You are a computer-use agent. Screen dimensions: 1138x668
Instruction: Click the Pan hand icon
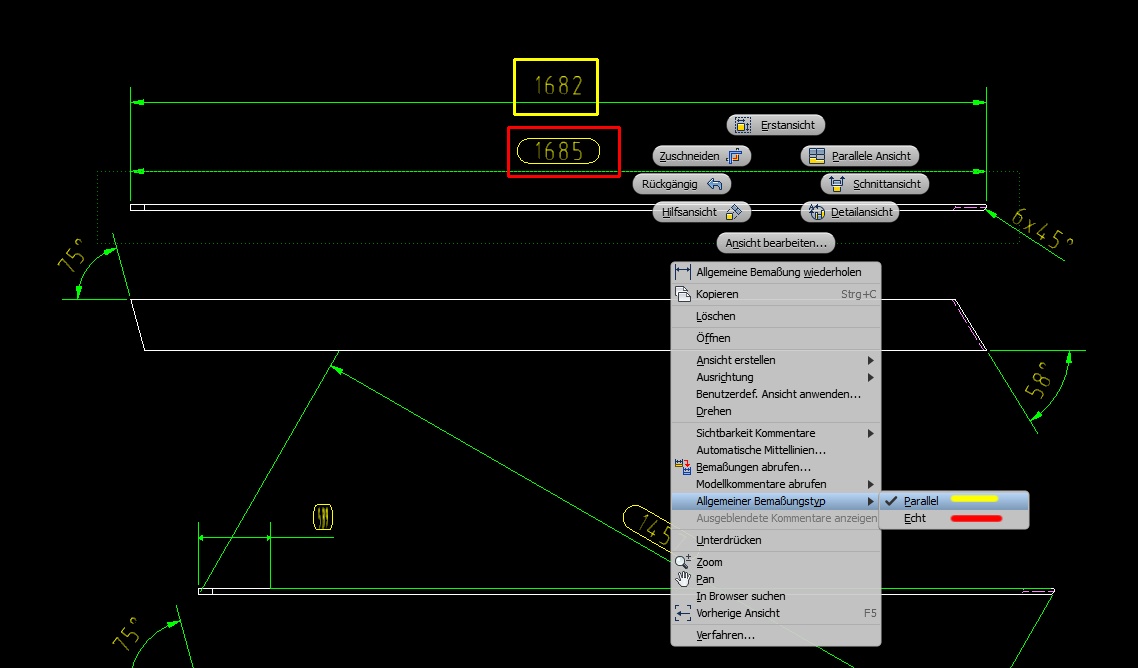click(x=683, y=579)
